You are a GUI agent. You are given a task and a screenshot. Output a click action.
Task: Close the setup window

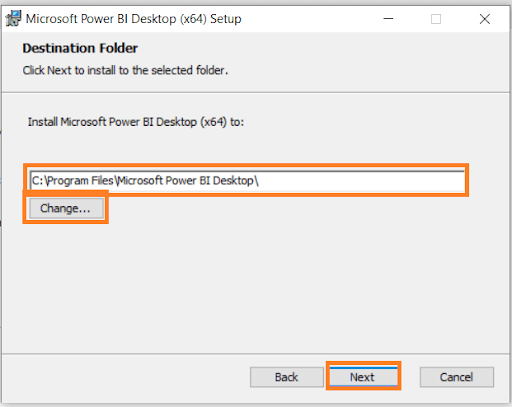(x=485, y=19)
